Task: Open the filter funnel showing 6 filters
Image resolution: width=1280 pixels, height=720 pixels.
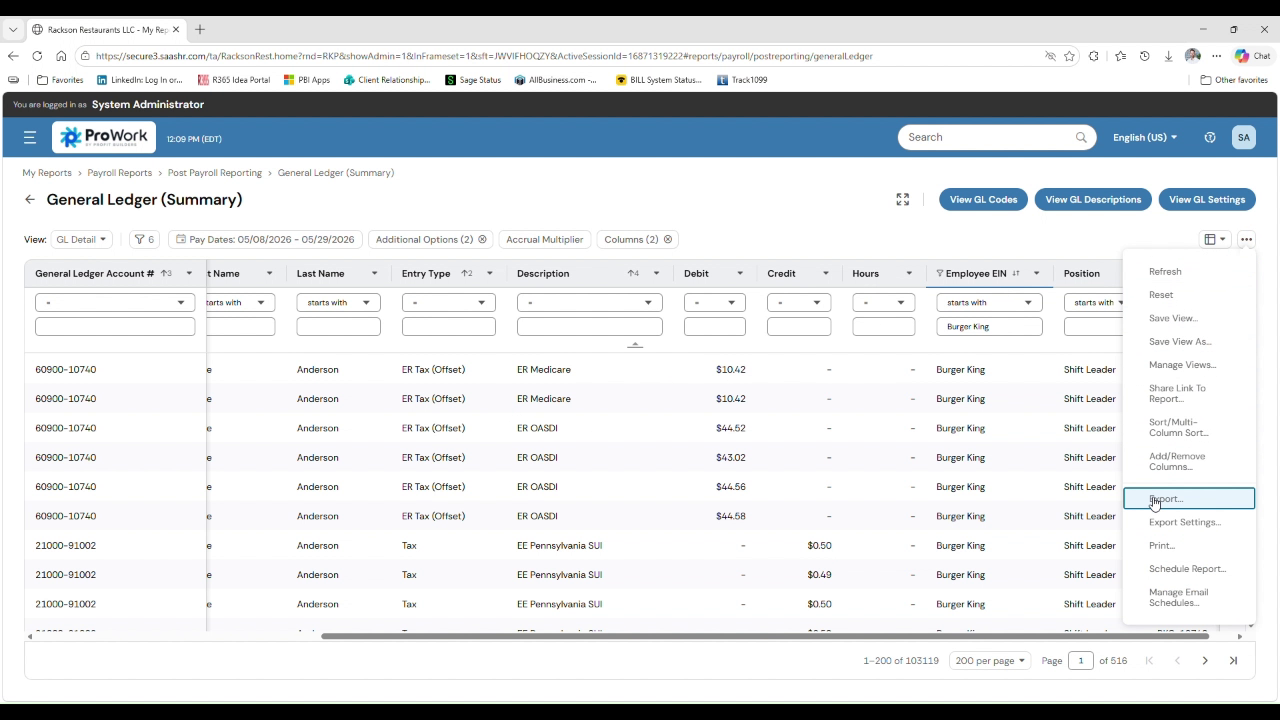Action: click(145, 239)
